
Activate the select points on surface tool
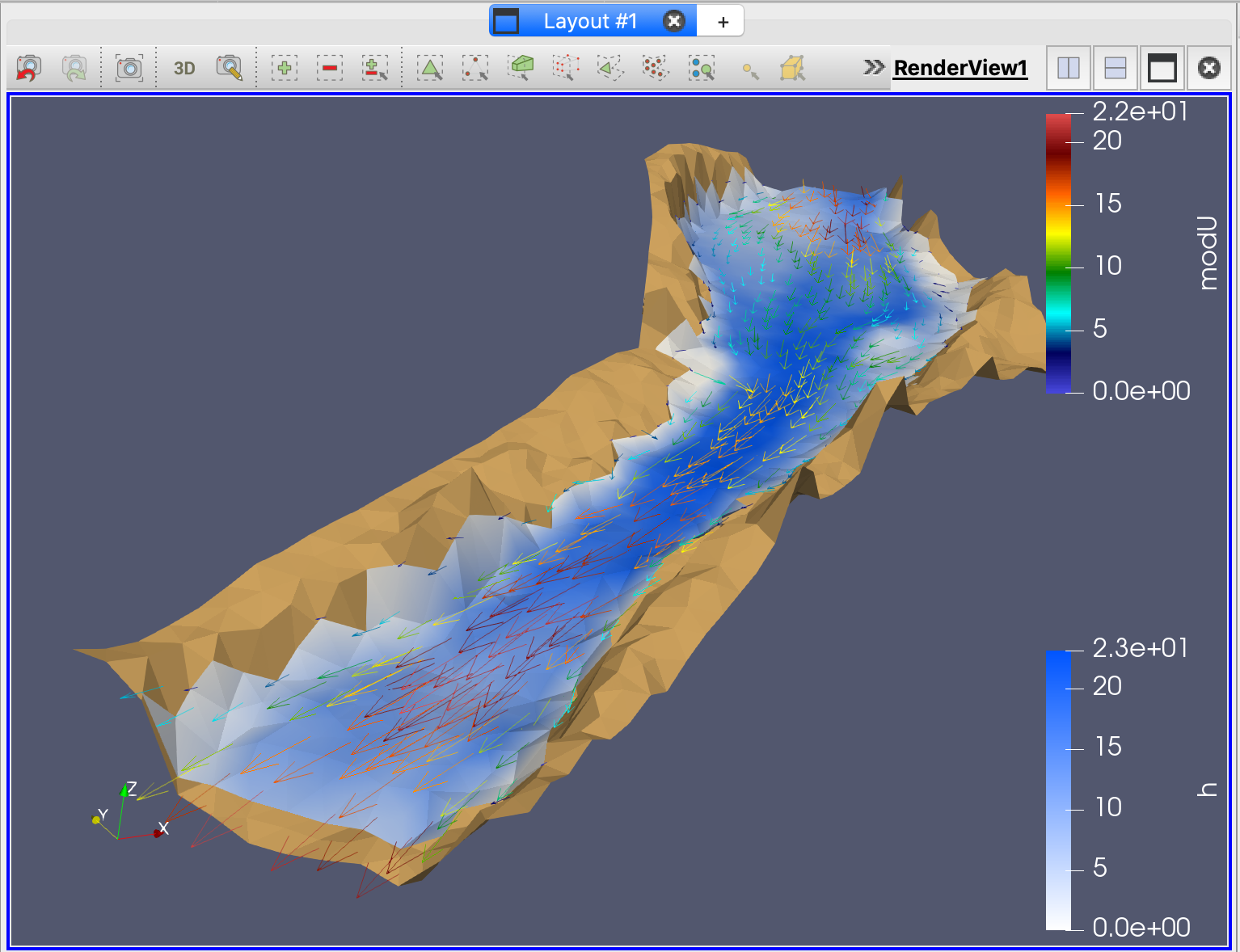click(475, 69)
